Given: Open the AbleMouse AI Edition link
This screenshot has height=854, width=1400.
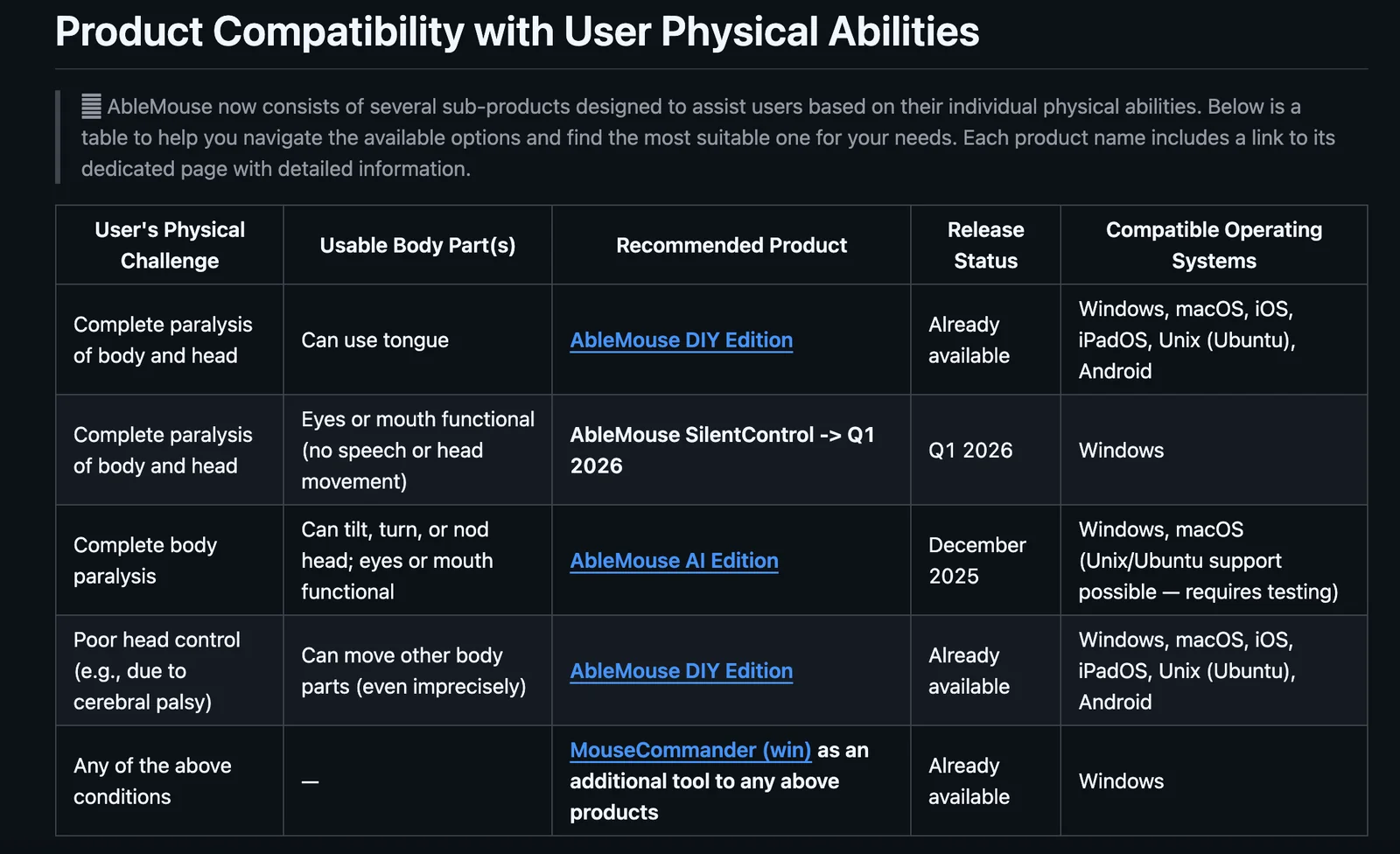Looking at the screenshot, I should coord(674,561).
